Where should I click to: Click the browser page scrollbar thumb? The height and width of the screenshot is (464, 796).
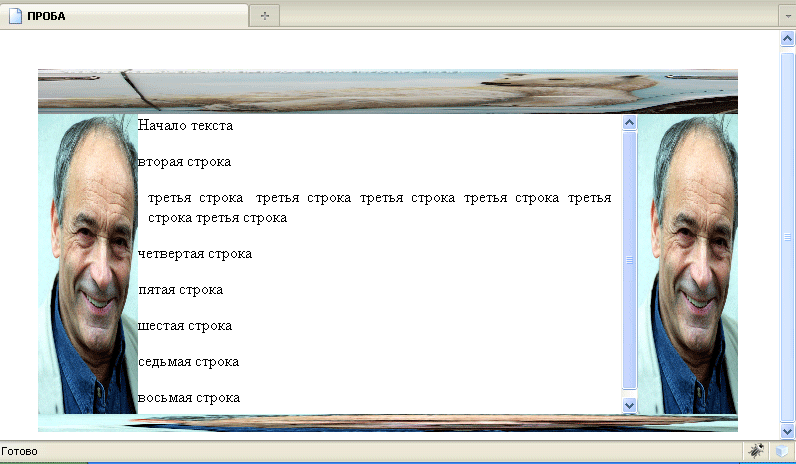click(787, 236)
